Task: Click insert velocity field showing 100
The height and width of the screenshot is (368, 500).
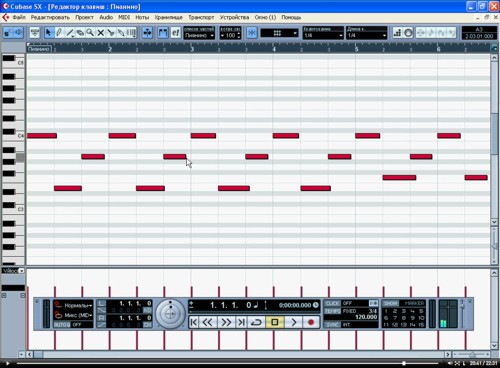Action: (230, 35)
